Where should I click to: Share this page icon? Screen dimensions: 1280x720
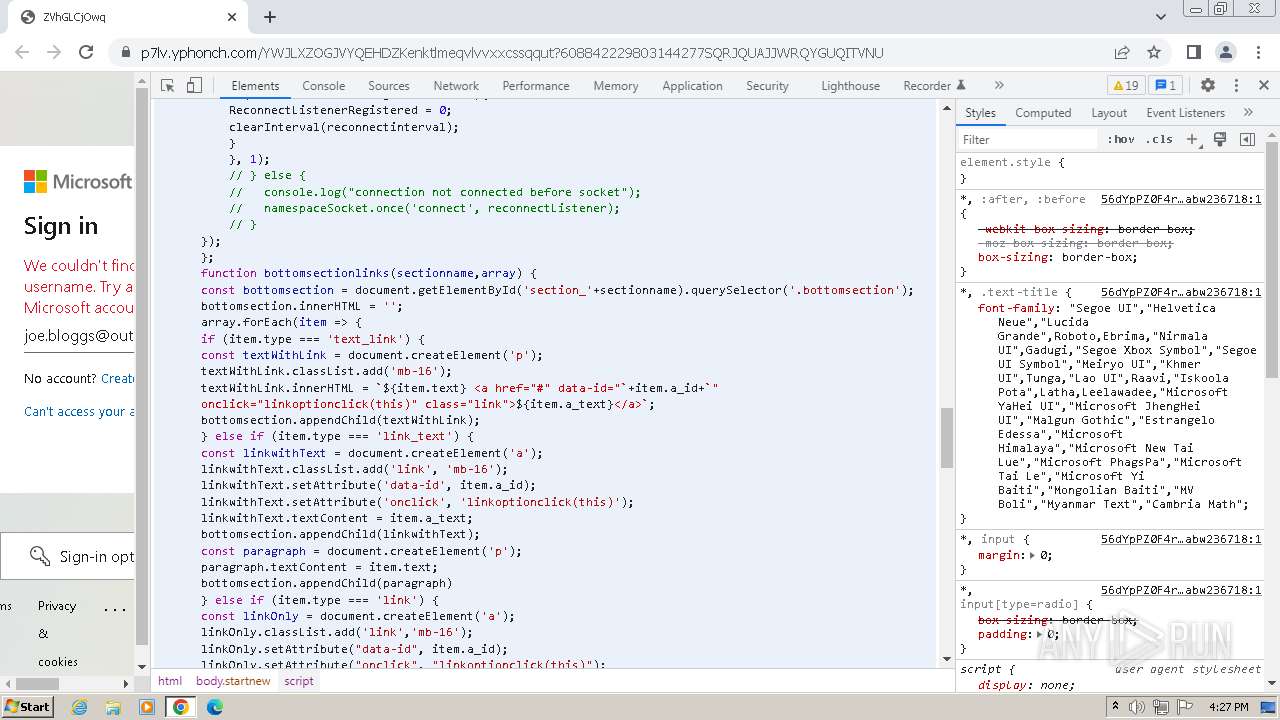click(x=1122, y=53)
